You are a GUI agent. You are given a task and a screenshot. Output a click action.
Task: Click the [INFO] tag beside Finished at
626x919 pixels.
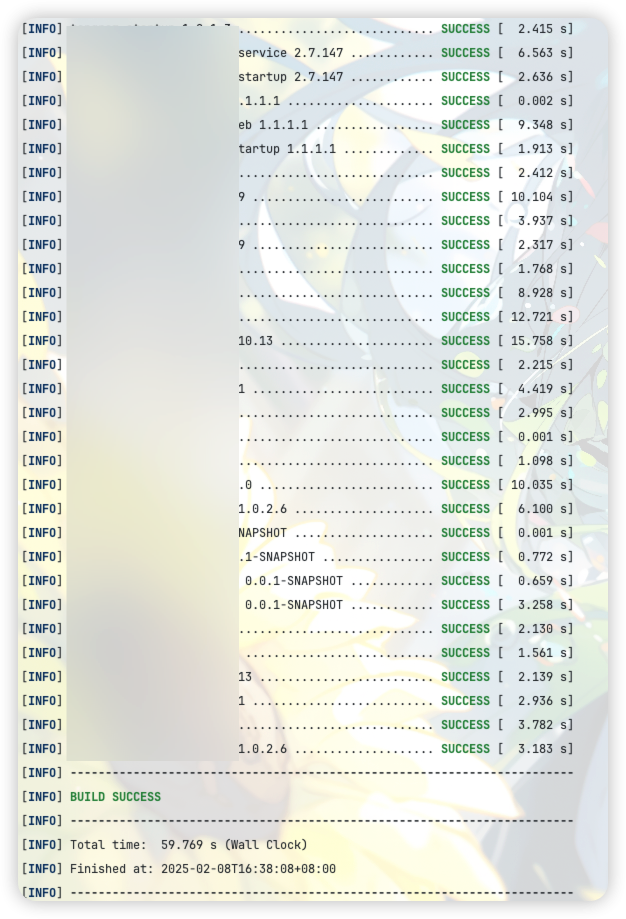click(x=42, y=869)
